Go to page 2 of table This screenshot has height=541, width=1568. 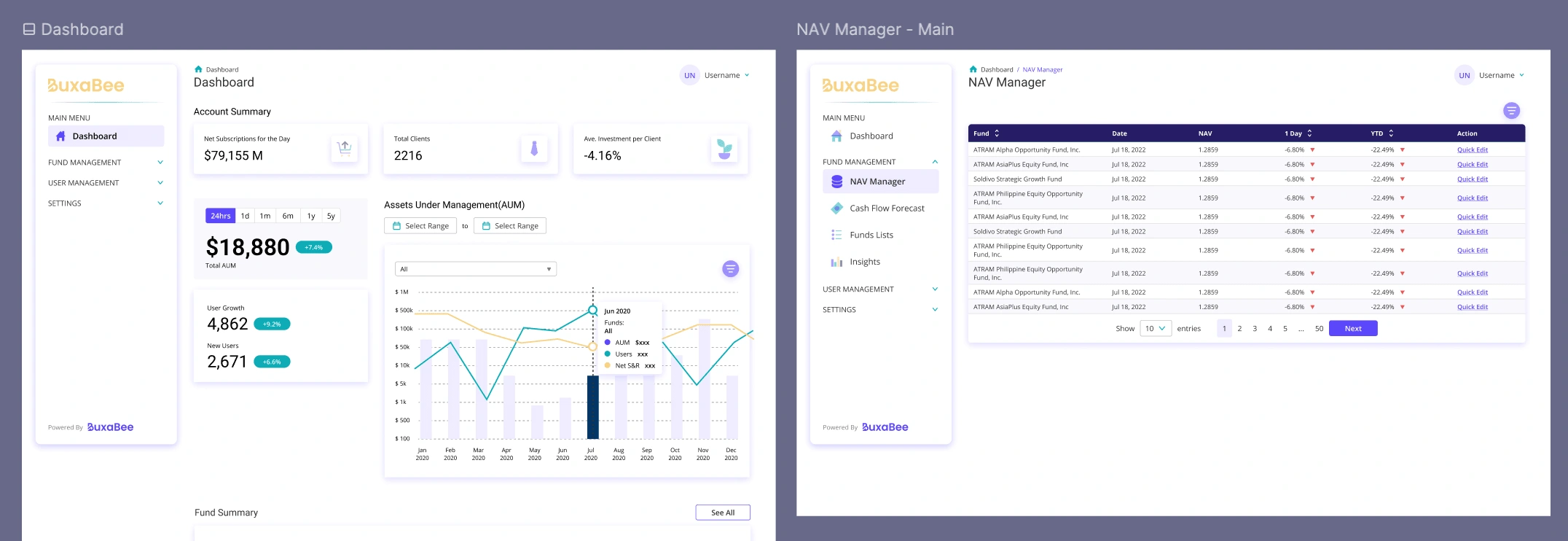pos(1239,329)
